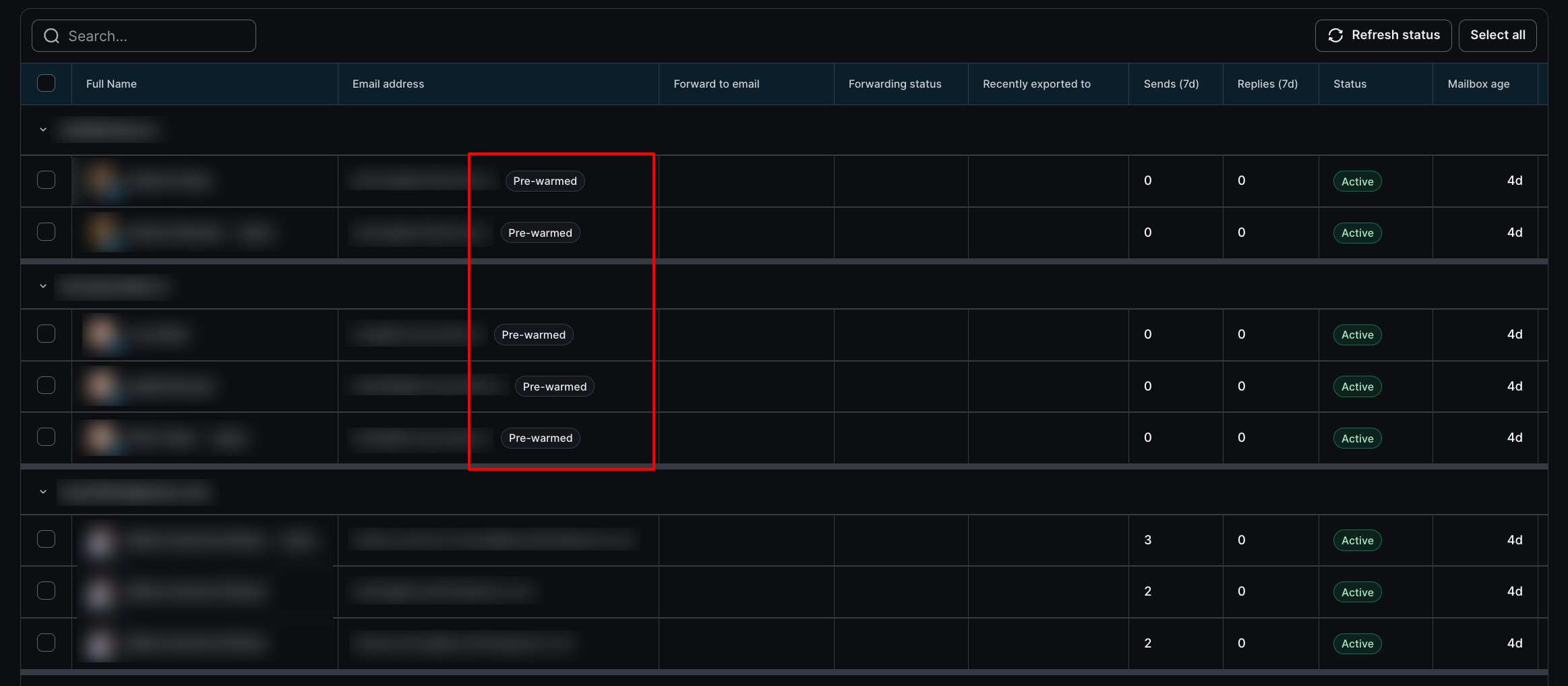Click the Select all button

(x=1497, y=35)
